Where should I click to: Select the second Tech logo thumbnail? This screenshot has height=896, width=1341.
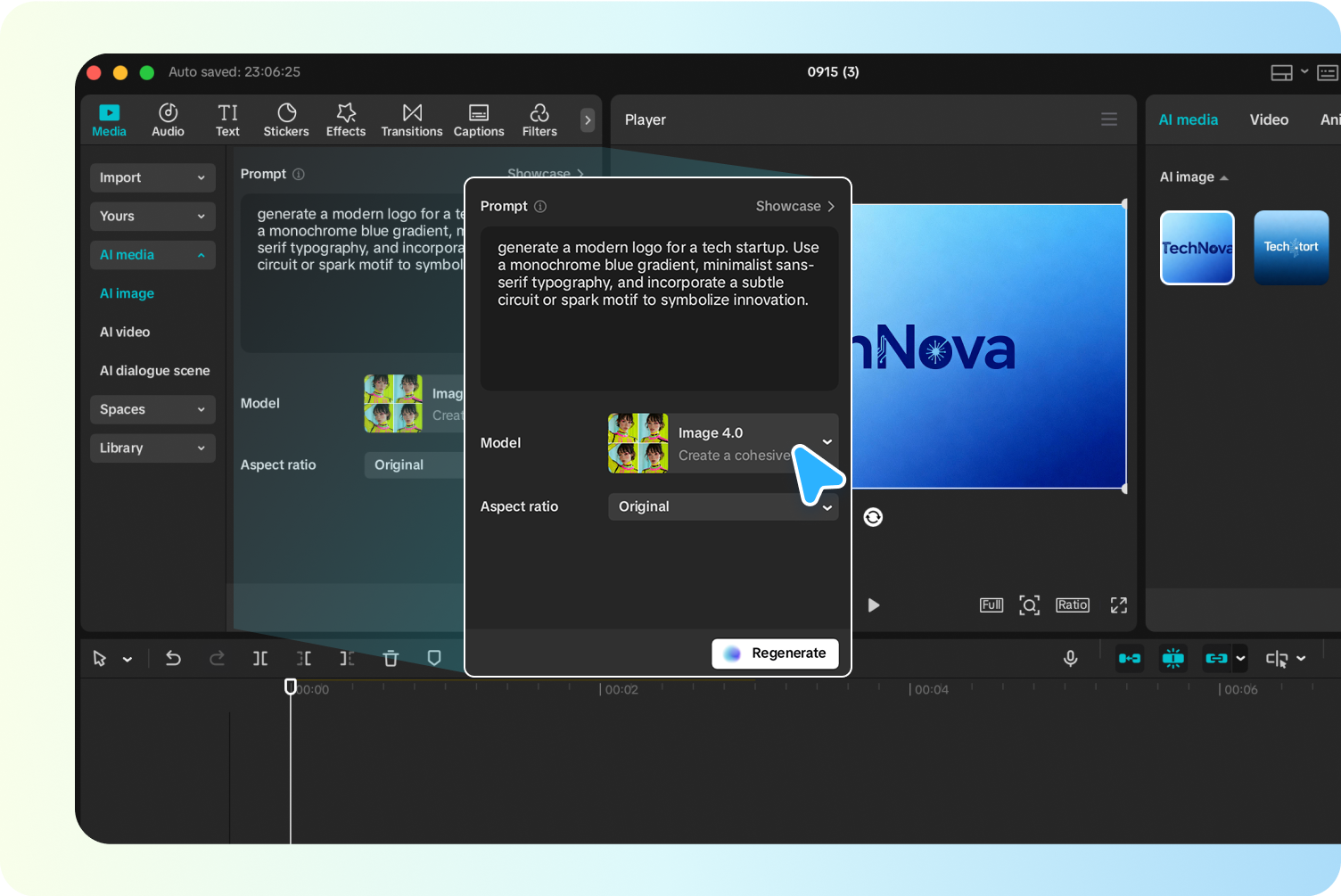[1291, 248]
